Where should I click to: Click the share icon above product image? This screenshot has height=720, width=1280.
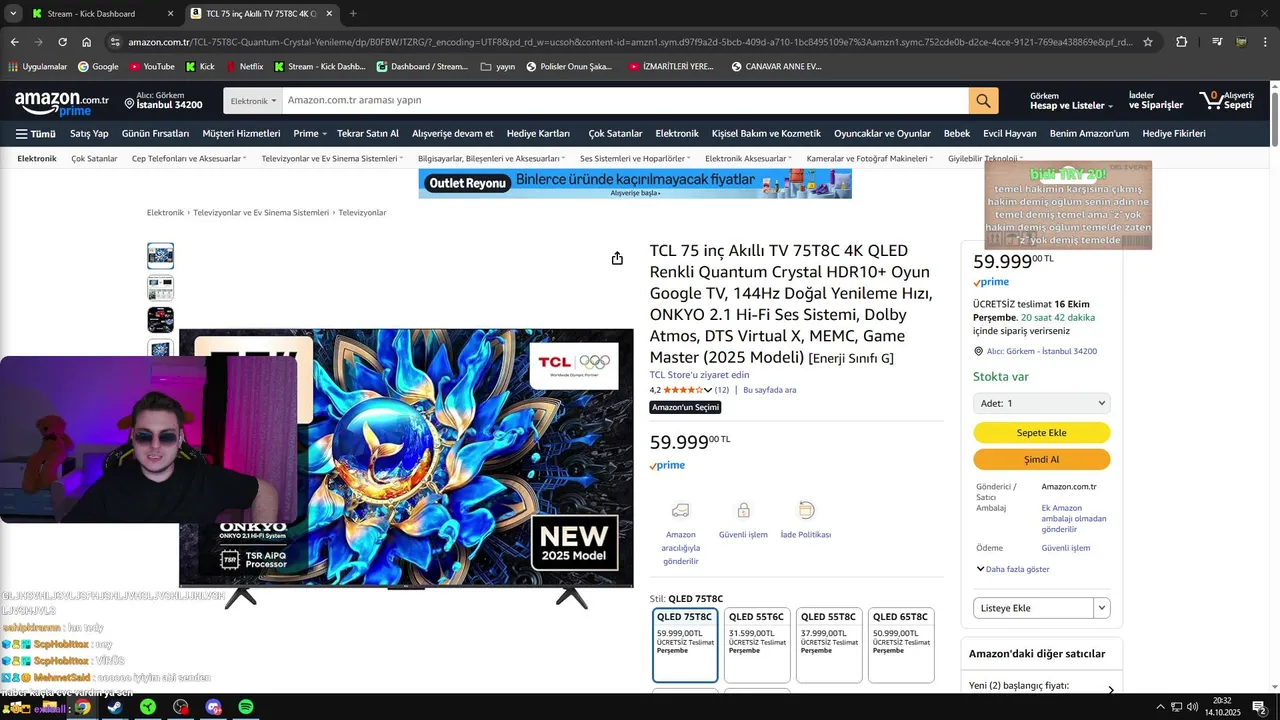(617, 258)
